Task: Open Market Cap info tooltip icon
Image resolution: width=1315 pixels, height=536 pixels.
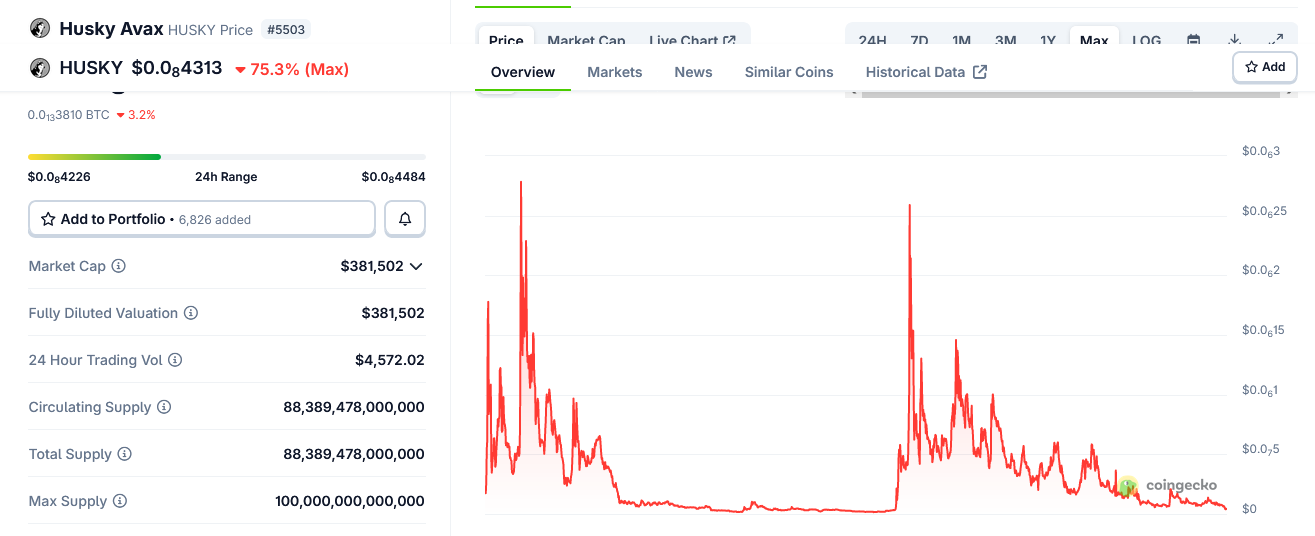Action: (119, 266)
